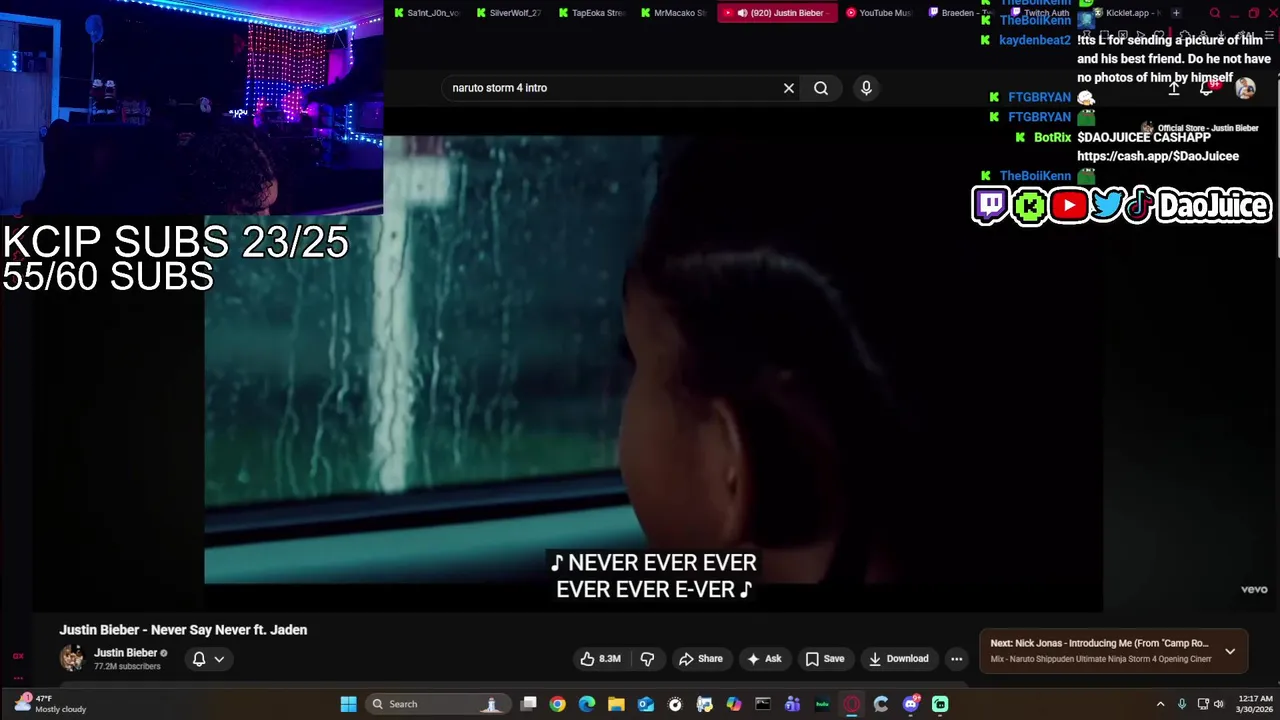This screenshot has height=720, width=1280.
Task: Switch to Sa1nt_J0n browser tab
Action: click(426, 13)
